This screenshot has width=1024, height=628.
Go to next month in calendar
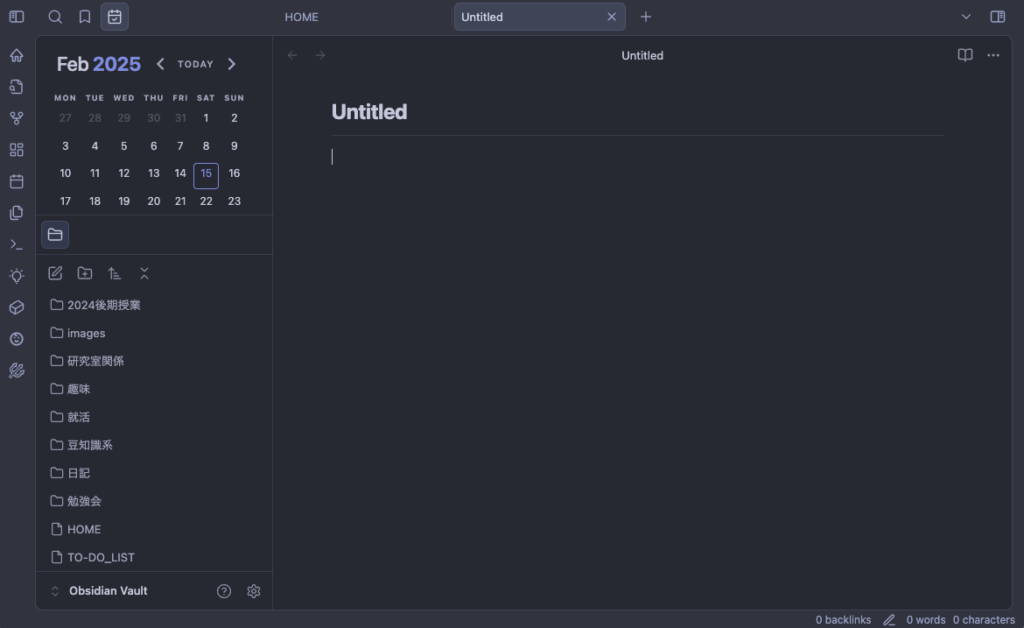pyautogui.click(x=231, y=64)
